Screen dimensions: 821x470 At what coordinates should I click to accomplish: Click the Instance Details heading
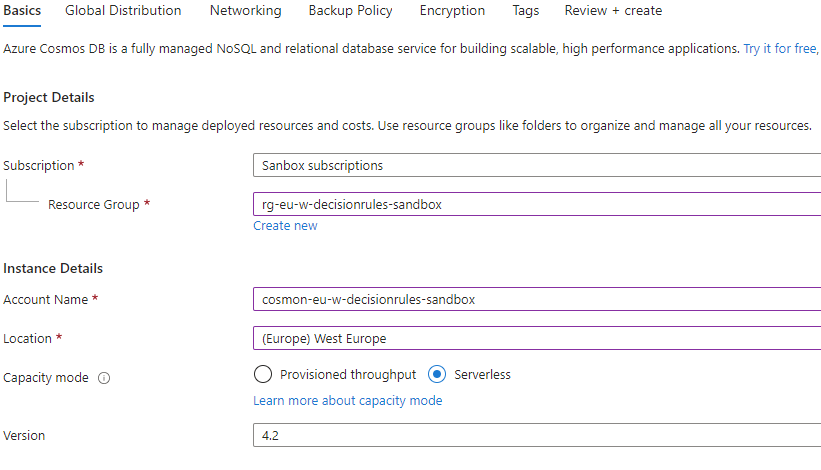pos(53,269)
